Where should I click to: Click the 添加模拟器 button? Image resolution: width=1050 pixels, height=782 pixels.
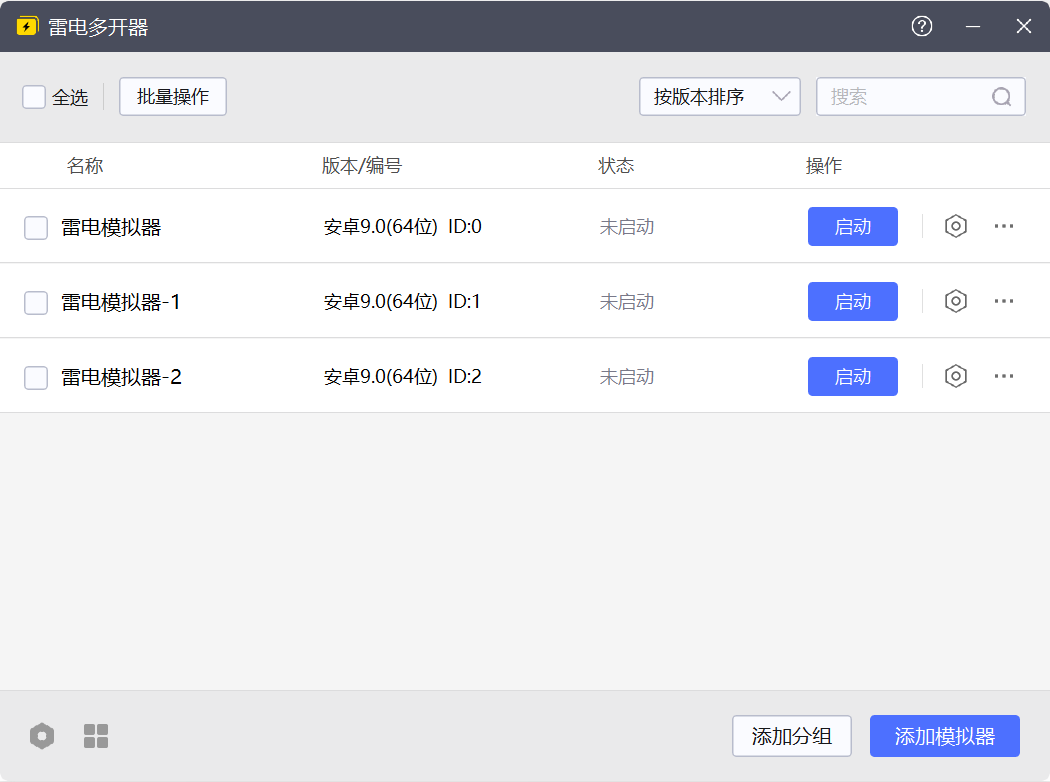[x=945, y=736]
